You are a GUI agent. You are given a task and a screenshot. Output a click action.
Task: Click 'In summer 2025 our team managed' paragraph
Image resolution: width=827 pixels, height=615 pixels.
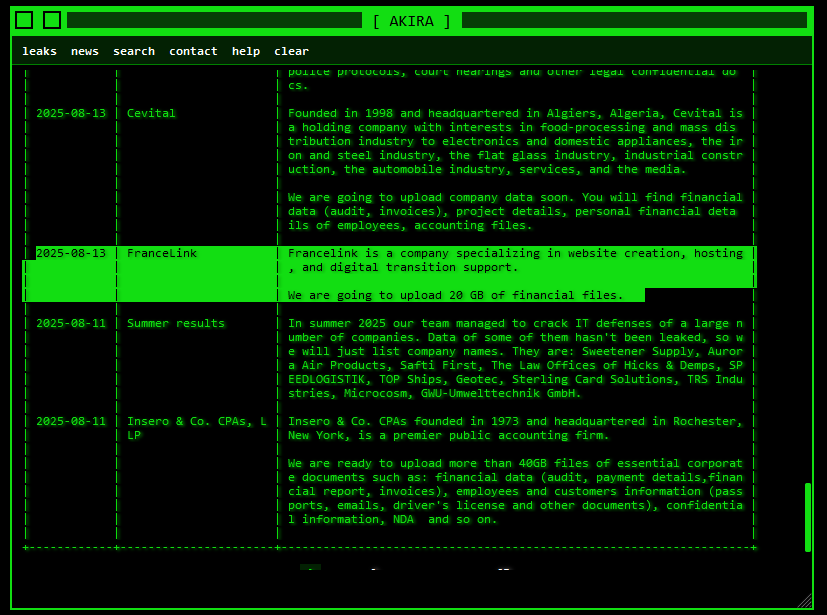pos(515,358)
